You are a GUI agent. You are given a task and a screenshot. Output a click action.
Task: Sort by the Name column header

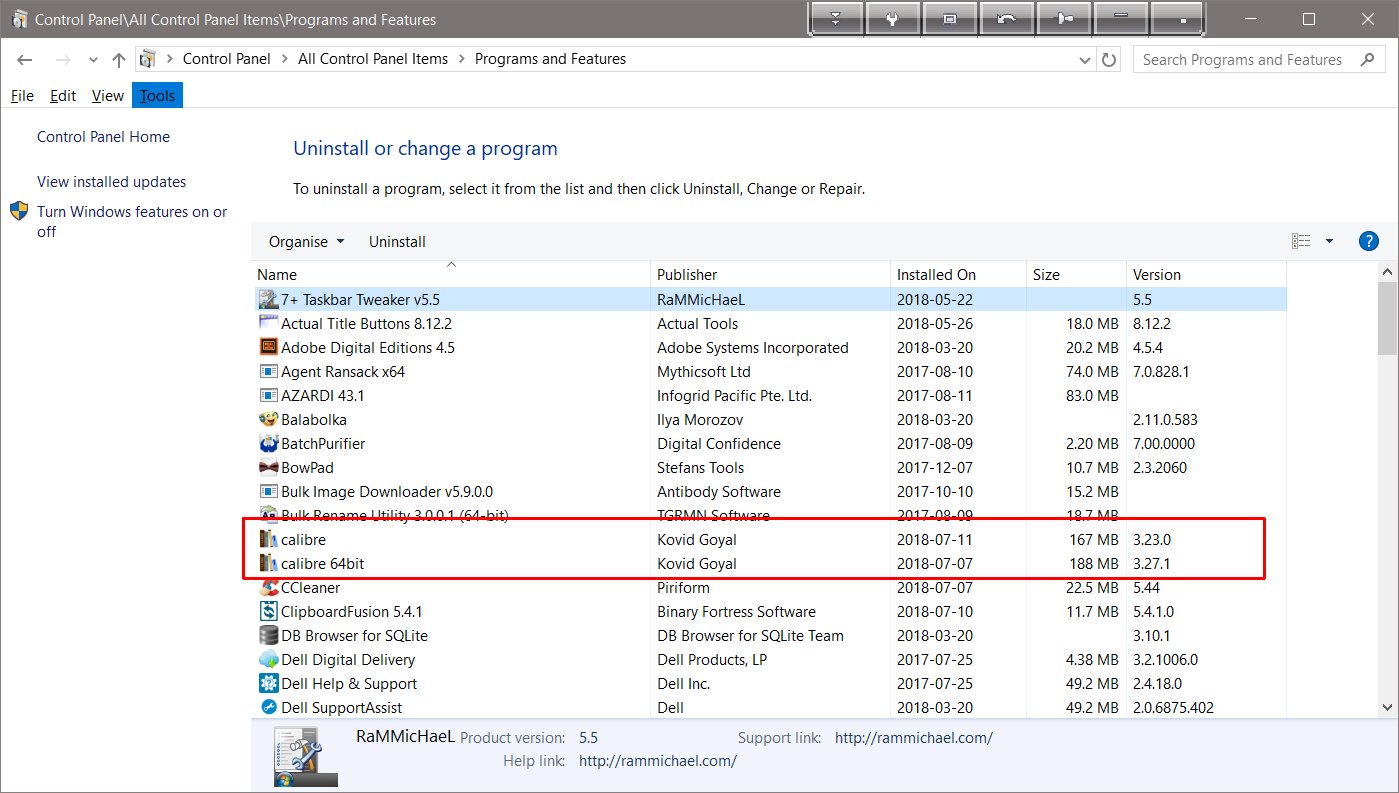pos(450,274)
